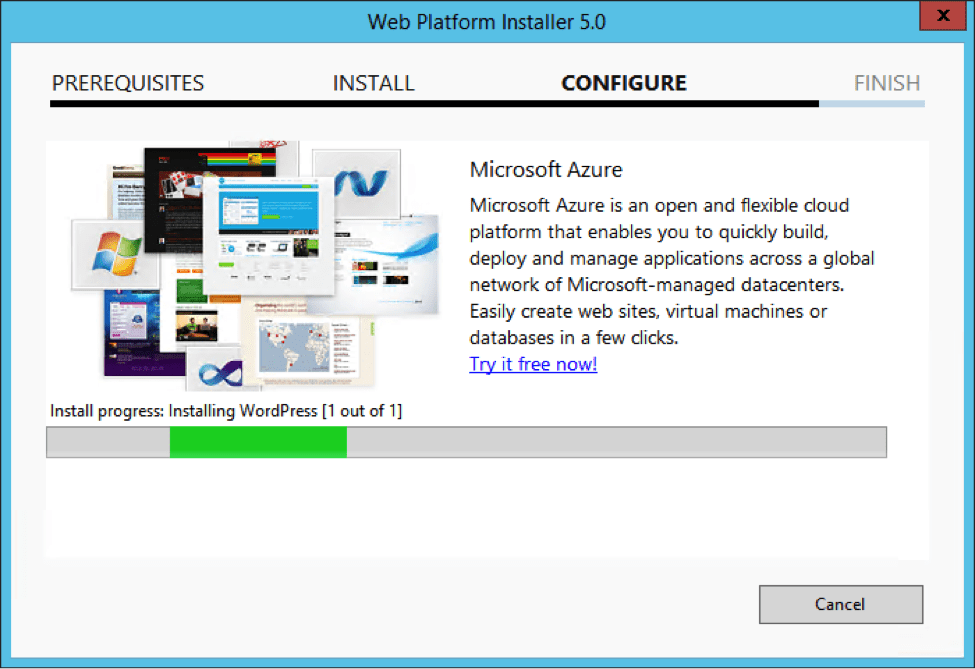The width and height of the screenshot is (975, 669).
Task: Click the green install progress bar
Action: pyautogui.click(x=258, y=441)
